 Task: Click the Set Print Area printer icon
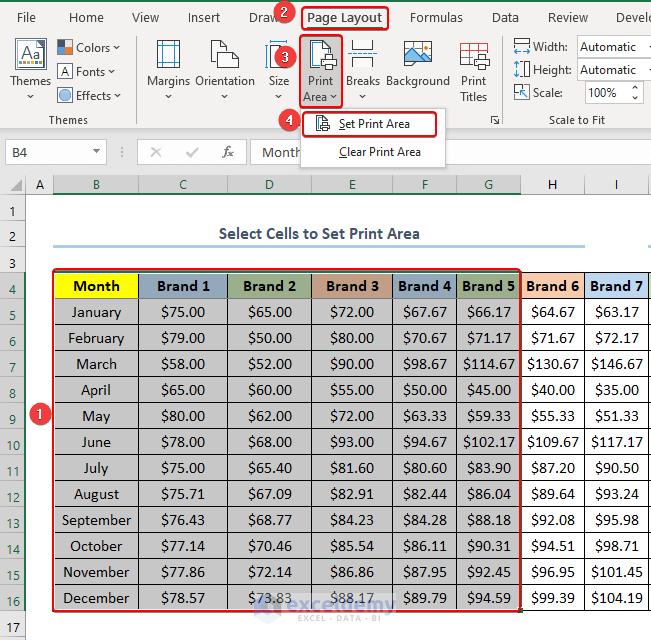(x=323, y=124)
